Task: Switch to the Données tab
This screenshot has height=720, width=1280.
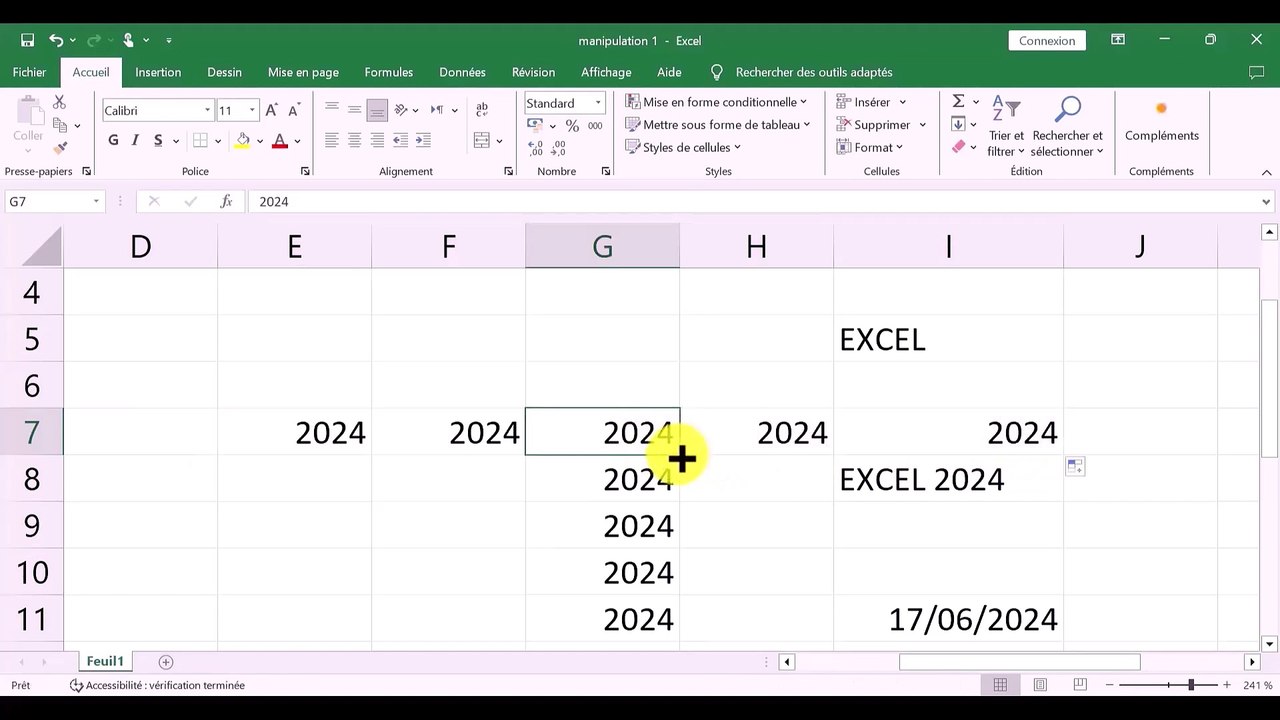Action: (462, 72)
